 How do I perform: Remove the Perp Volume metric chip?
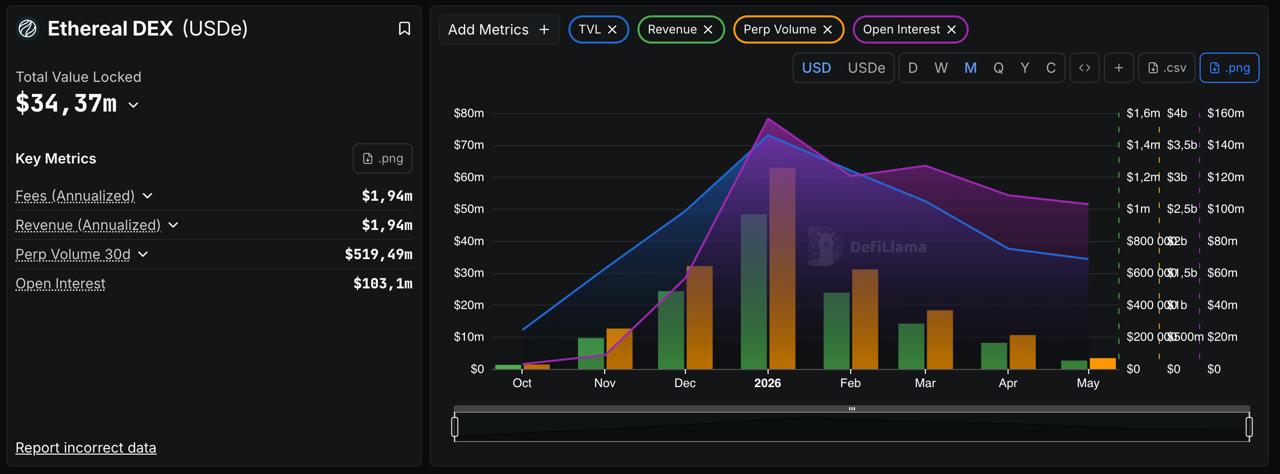pyautogui.click(x=828, y=30)
